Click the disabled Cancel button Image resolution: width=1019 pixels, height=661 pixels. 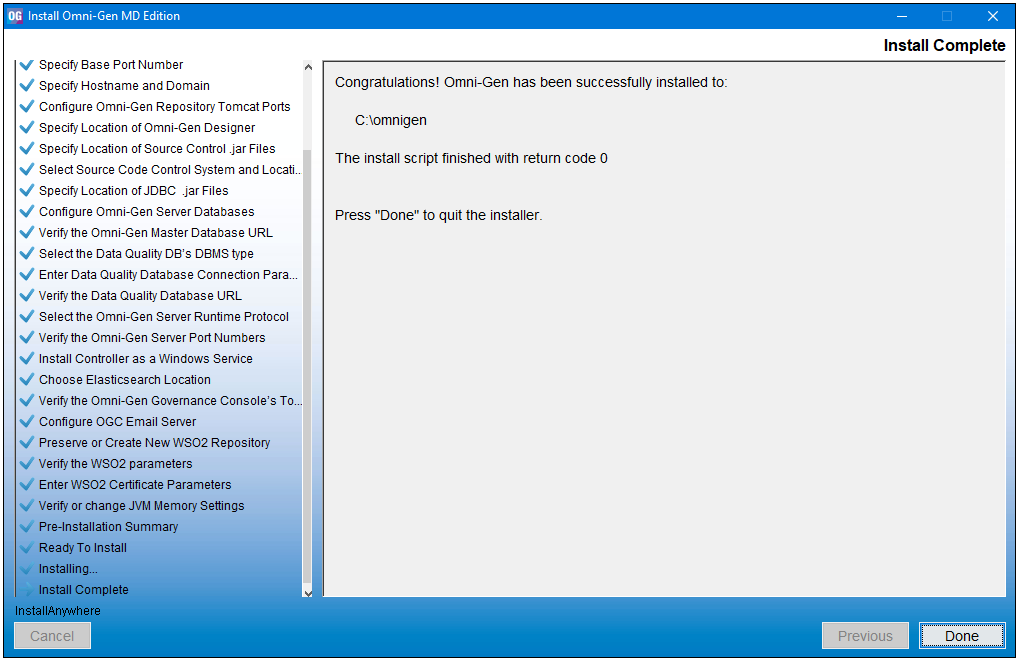52,635
